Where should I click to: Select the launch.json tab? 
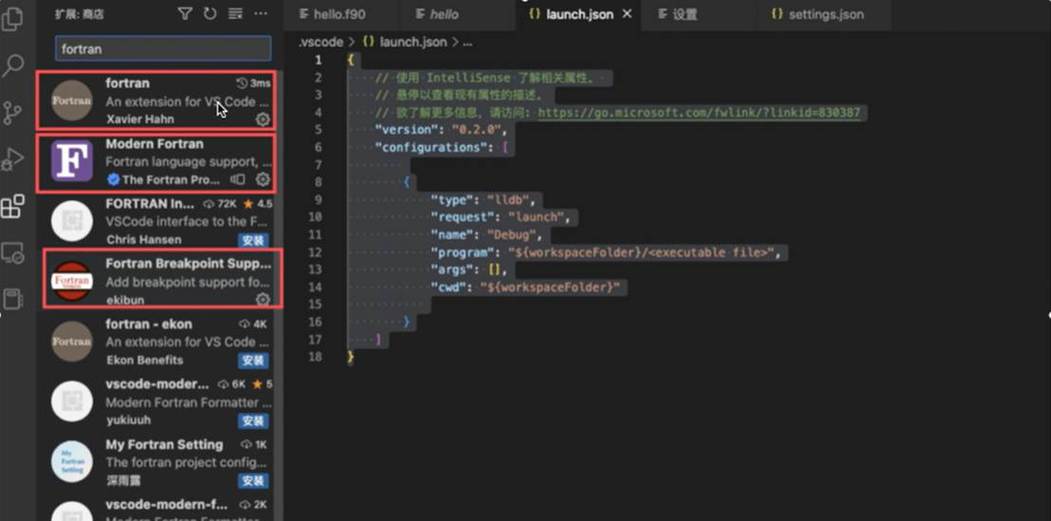tap(579, 14)
